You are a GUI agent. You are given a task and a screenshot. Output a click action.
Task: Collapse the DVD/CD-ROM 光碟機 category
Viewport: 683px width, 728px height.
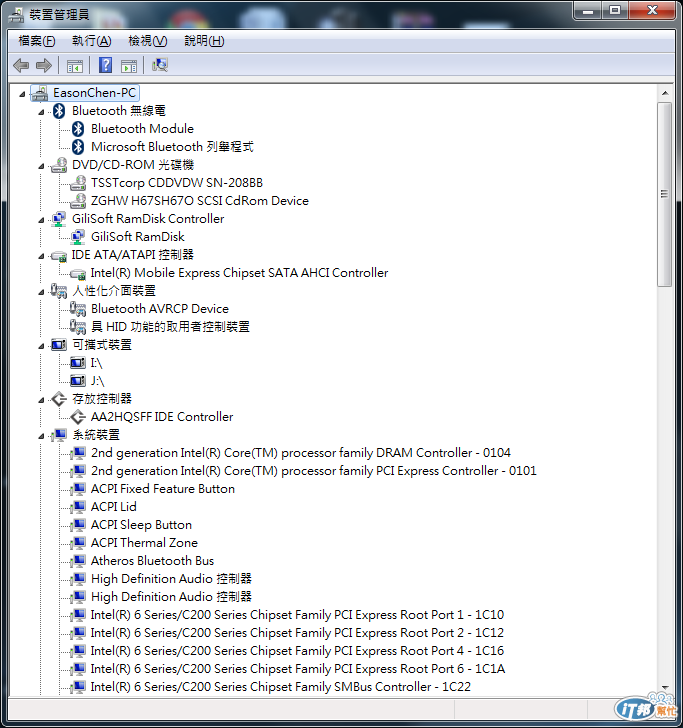coord(41,166)
